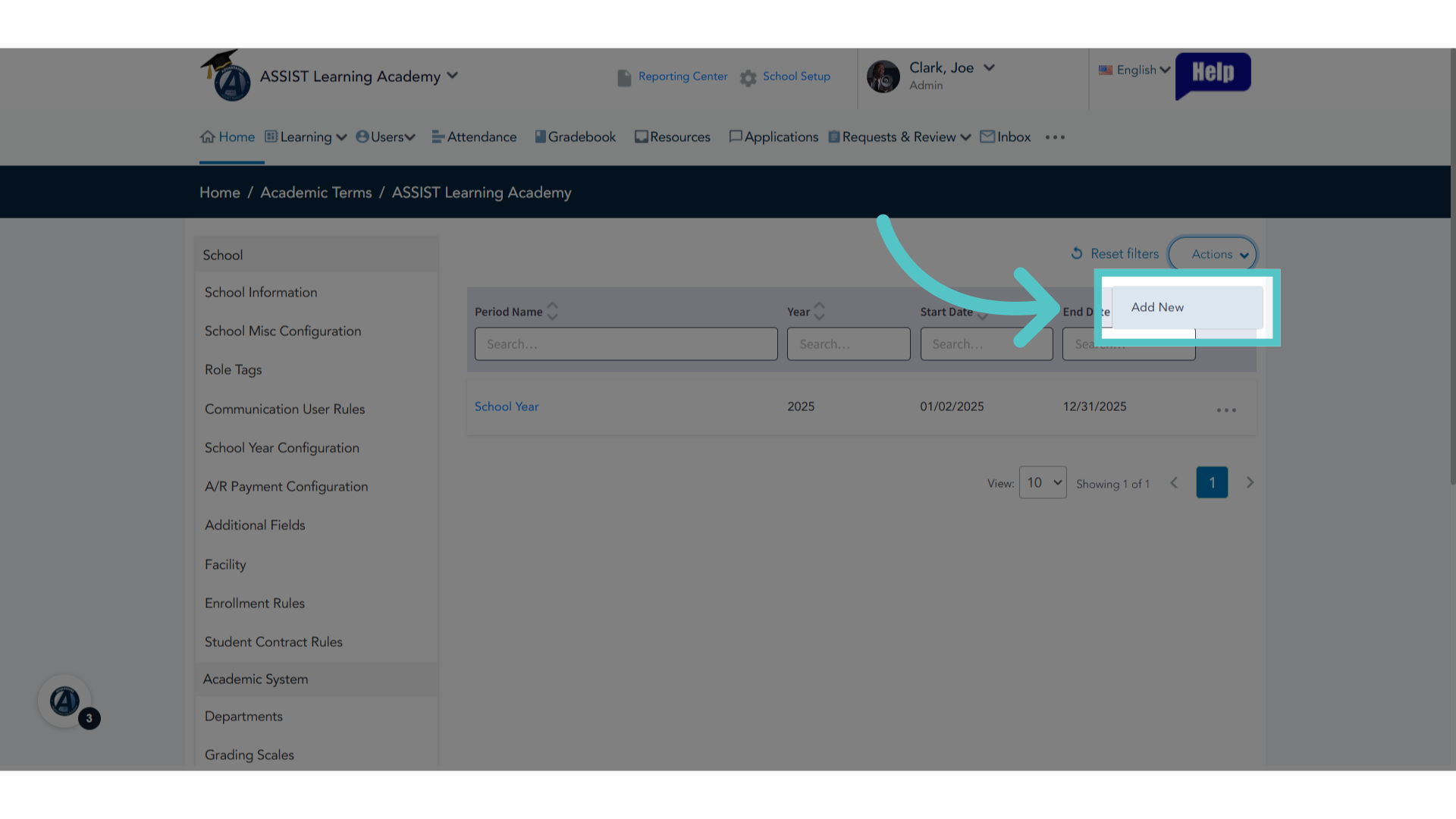The image size is (1456, 819).
Task: Open the Help speech bubble
Action: tap(1213, 75)
